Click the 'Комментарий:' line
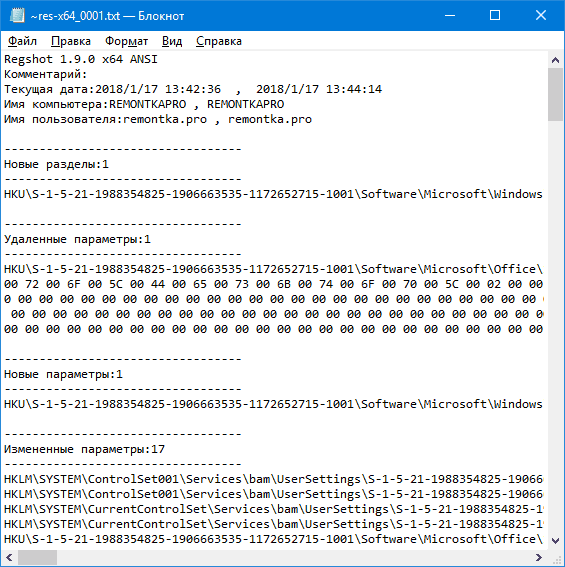 pos(46,74)
